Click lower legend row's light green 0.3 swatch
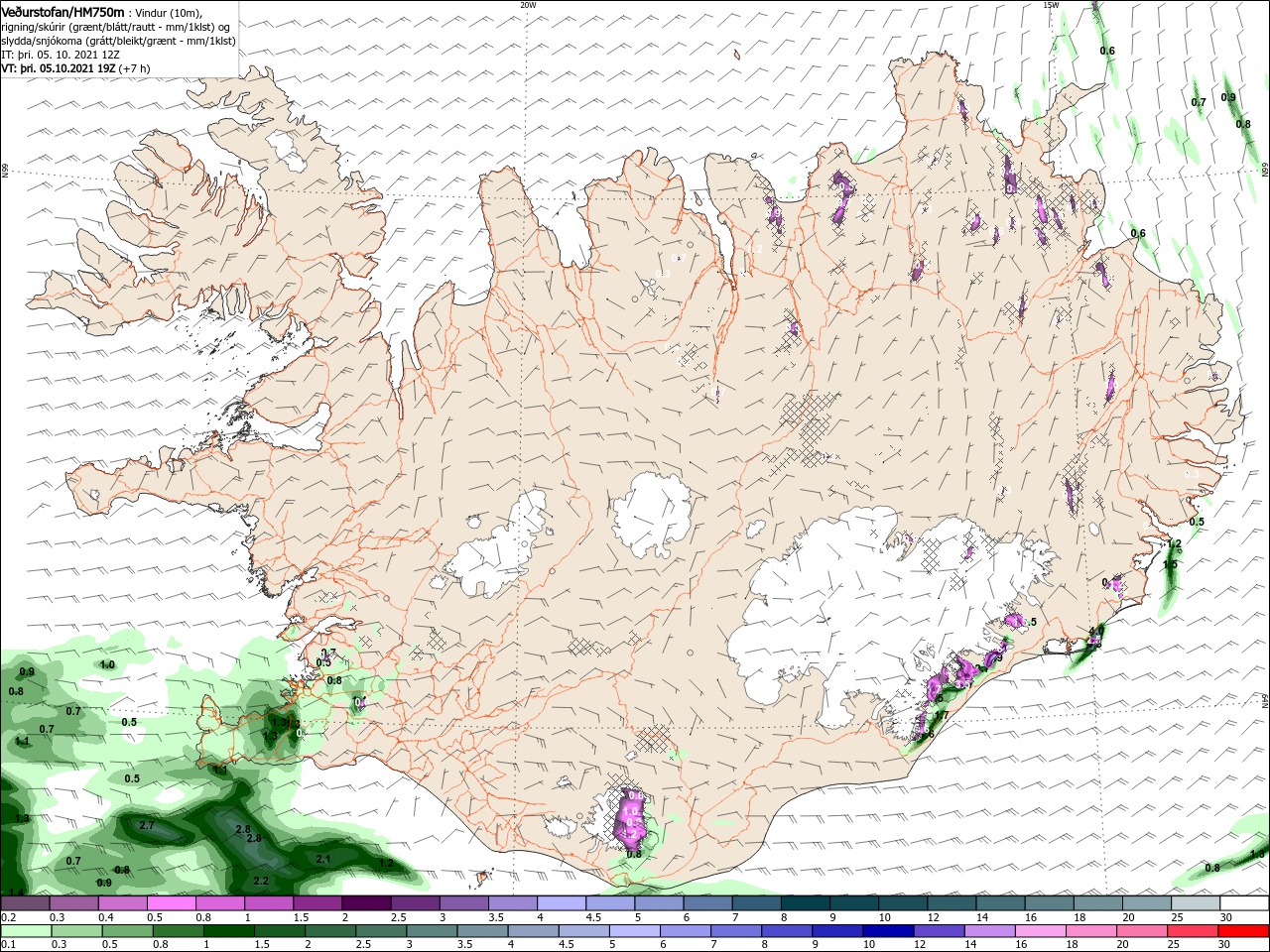1270x952 pixels. [76, 931]
